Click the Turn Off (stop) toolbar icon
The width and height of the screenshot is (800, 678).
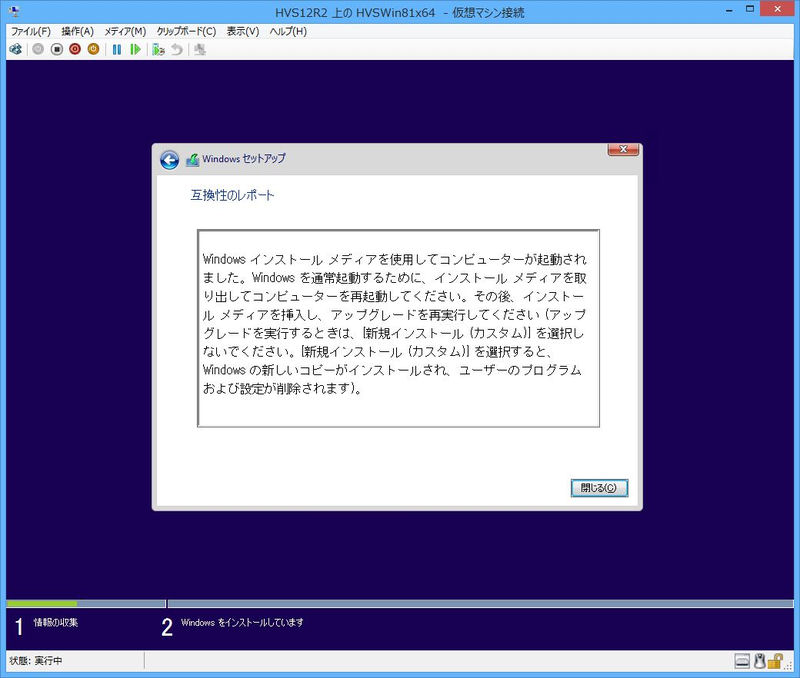click(x=57, y=49)
